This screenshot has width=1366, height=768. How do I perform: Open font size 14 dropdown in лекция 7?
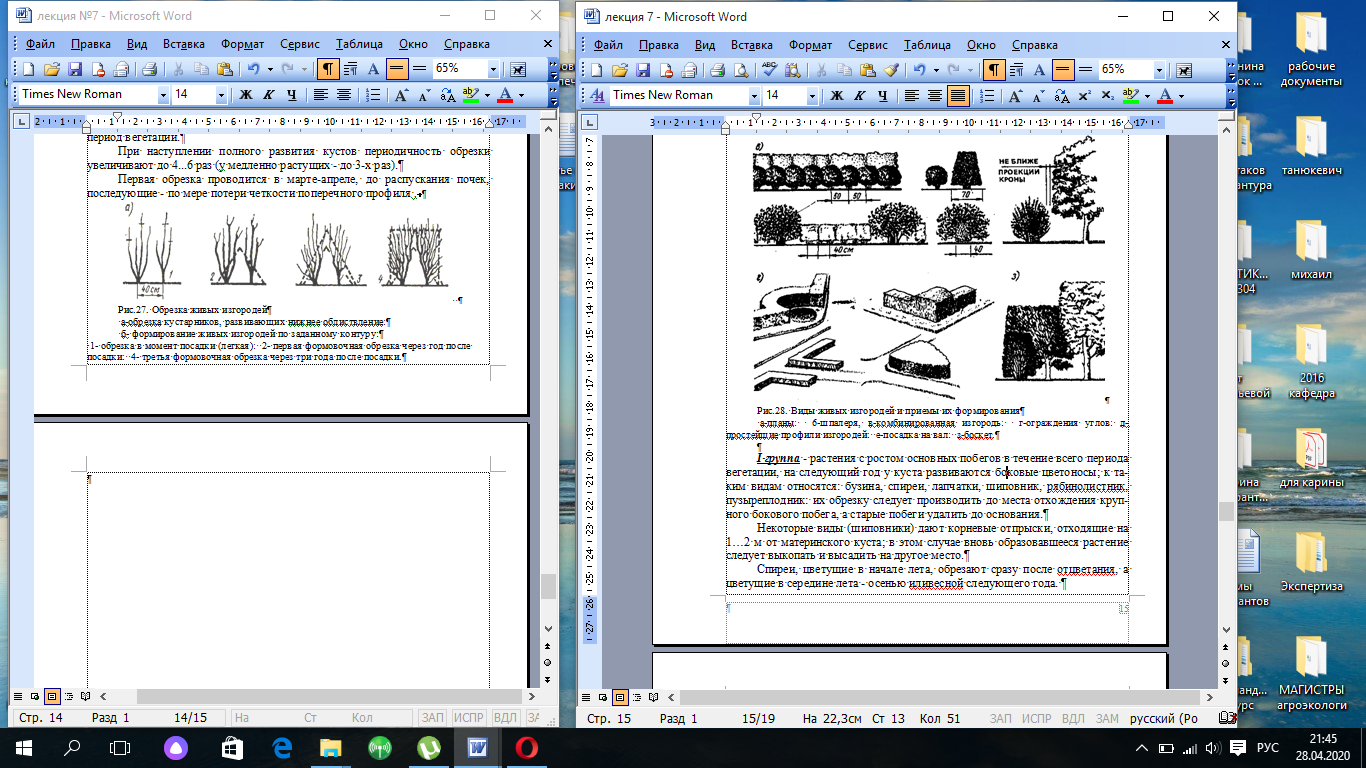click(x=812, y=95)
